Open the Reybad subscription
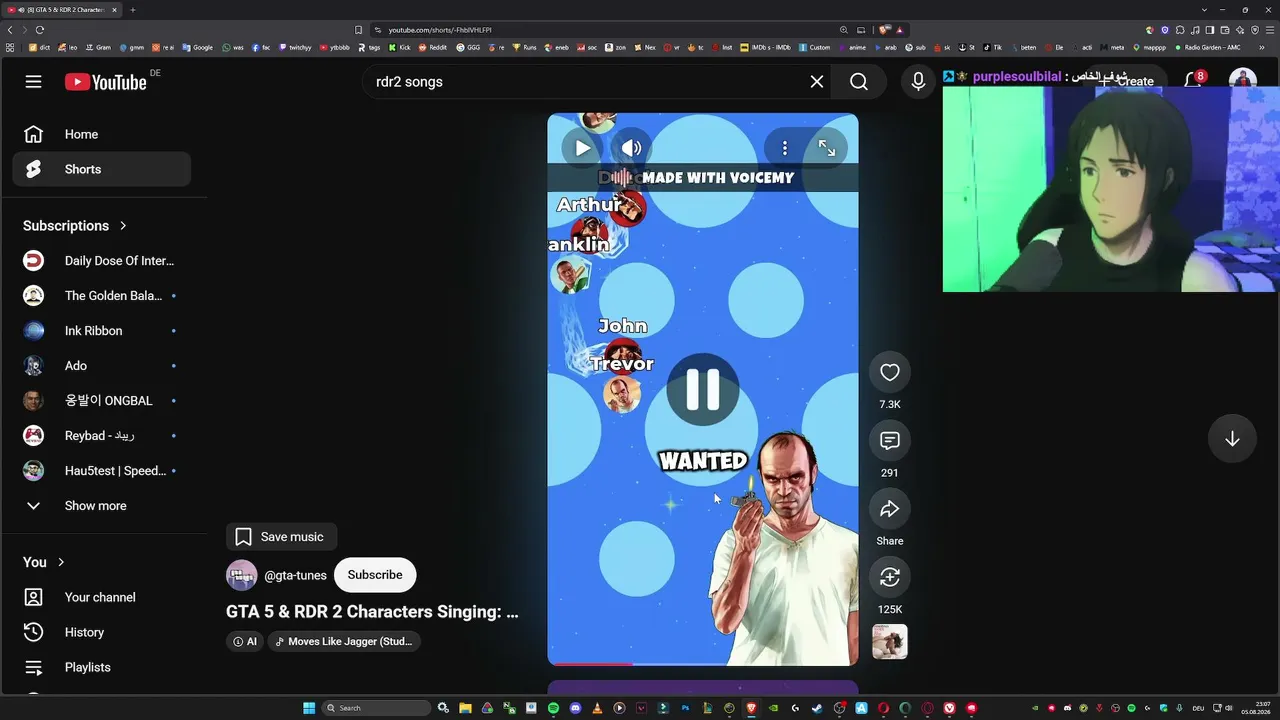The image size is (1280, 720). [x=102, y=436]
